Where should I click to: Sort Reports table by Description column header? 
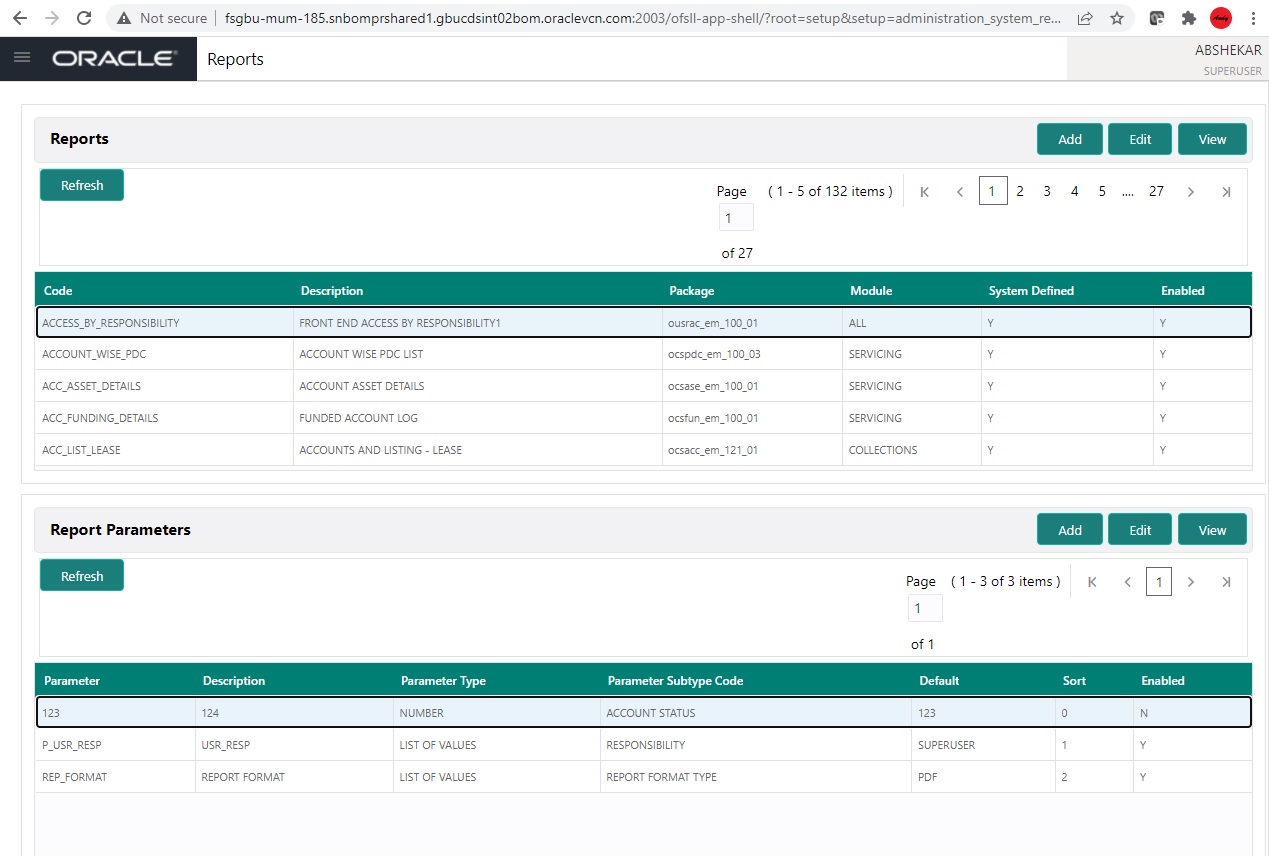[x=332, y=291]
